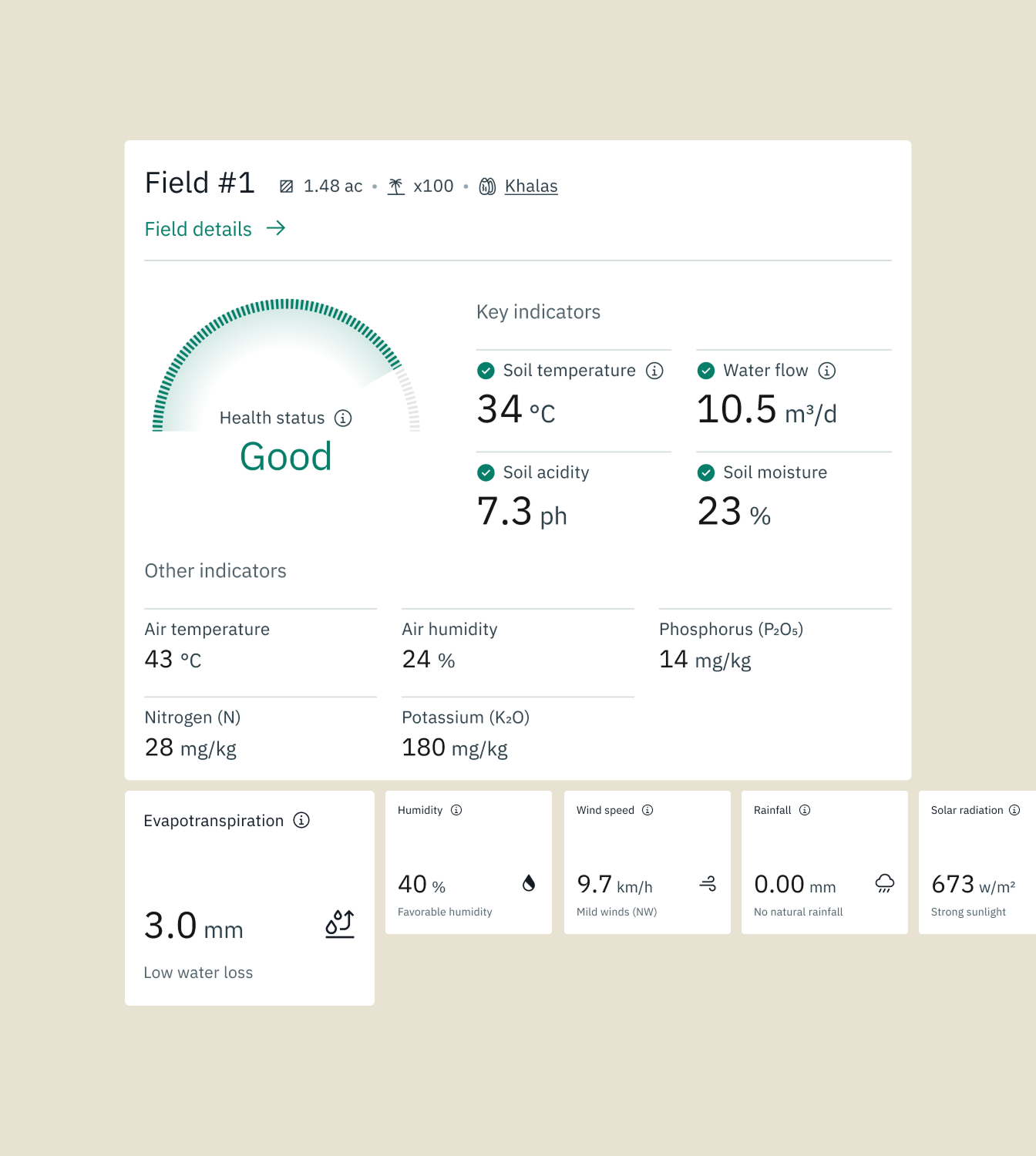
Task: Click the Water flow status checkmark
Action: [705, 371]
